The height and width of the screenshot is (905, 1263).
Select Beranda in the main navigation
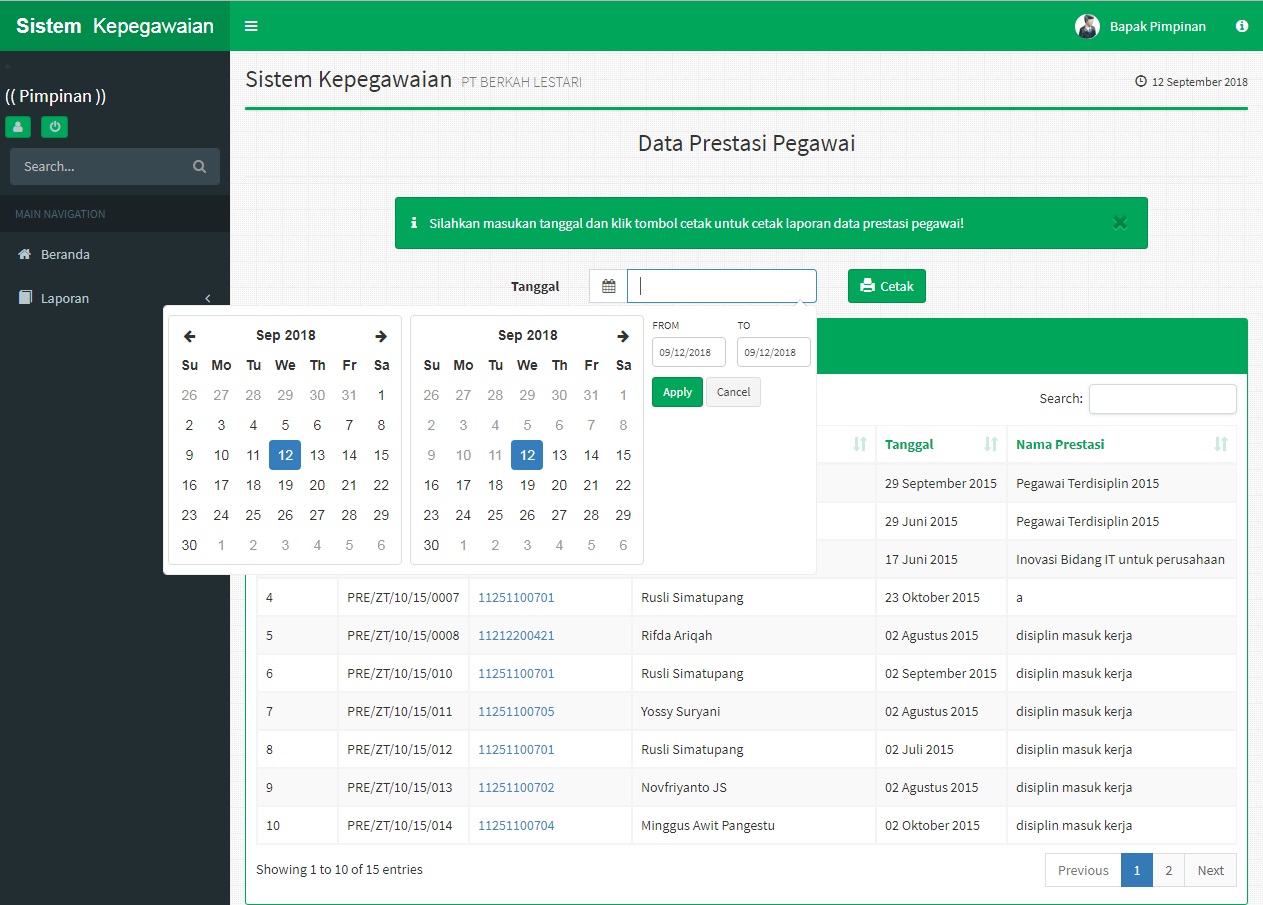[x=64, y=254]
